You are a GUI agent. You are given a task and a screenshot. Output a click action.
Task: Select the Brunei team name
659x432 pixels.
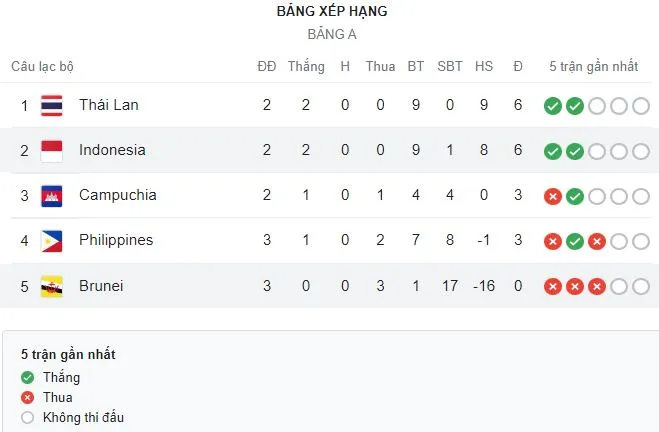point(101,286)
